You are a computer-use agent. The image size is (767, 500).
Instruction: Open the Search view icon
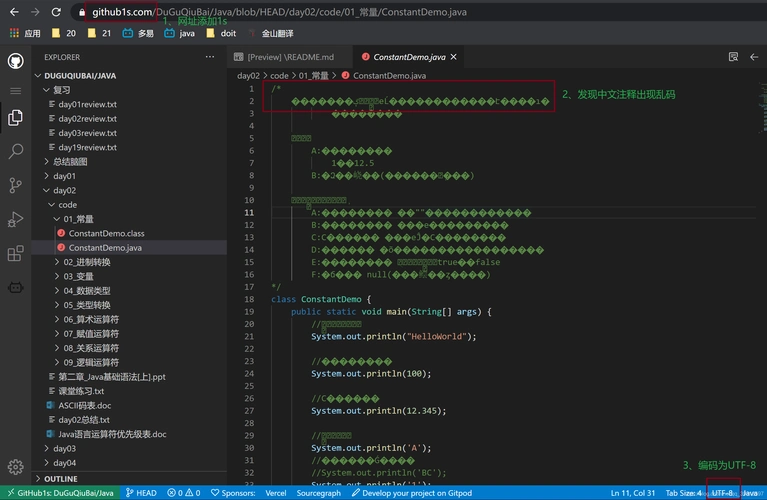(16, 151)
